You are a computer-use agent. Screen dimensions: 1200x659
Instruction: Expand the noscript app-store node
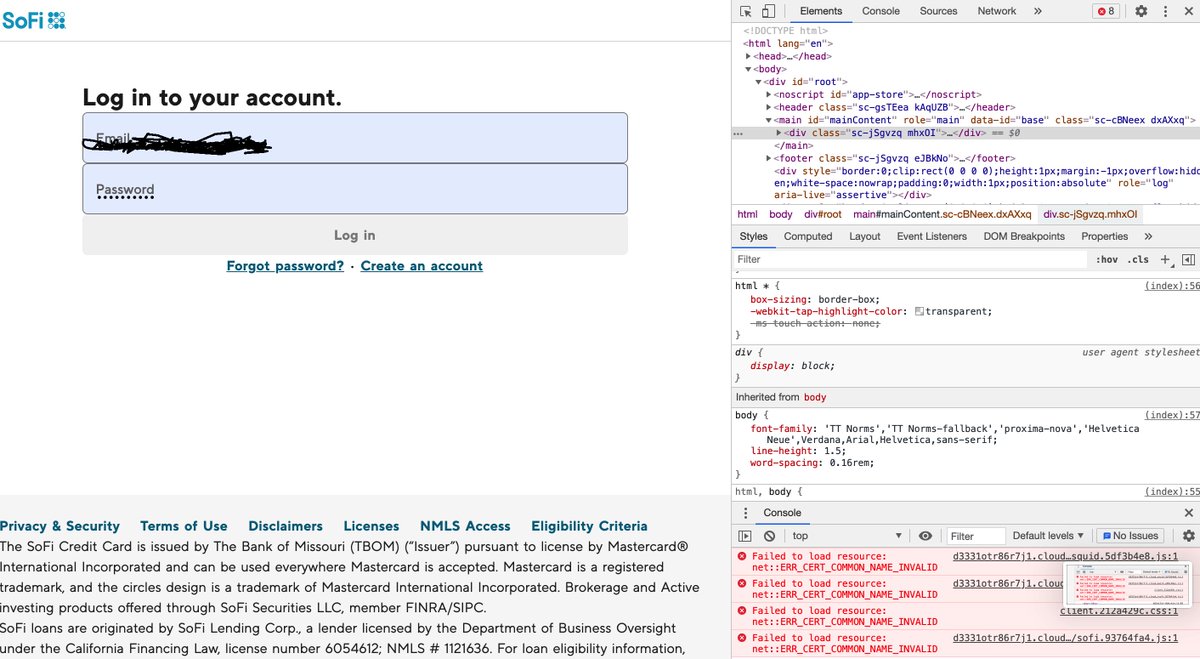click(x=769, y=95)
